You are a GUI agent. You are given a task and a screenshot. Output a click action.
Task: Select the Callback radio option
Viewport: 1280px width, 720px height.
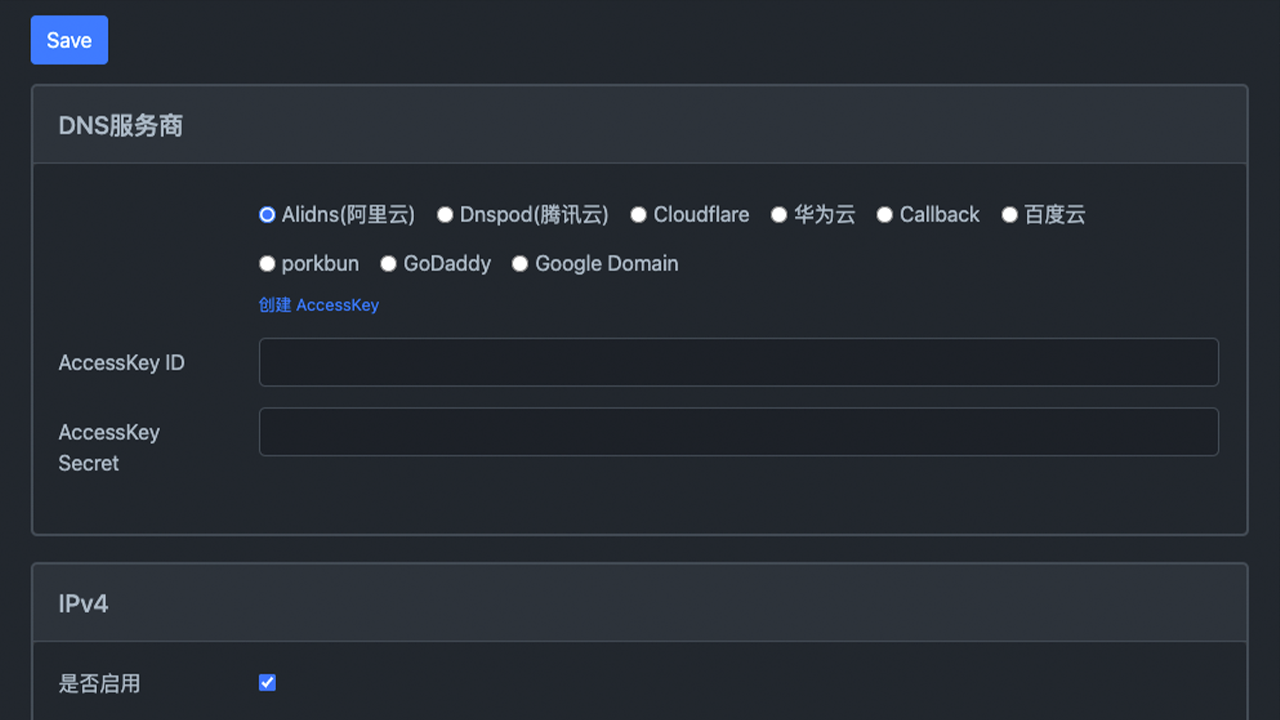(884, 215)
